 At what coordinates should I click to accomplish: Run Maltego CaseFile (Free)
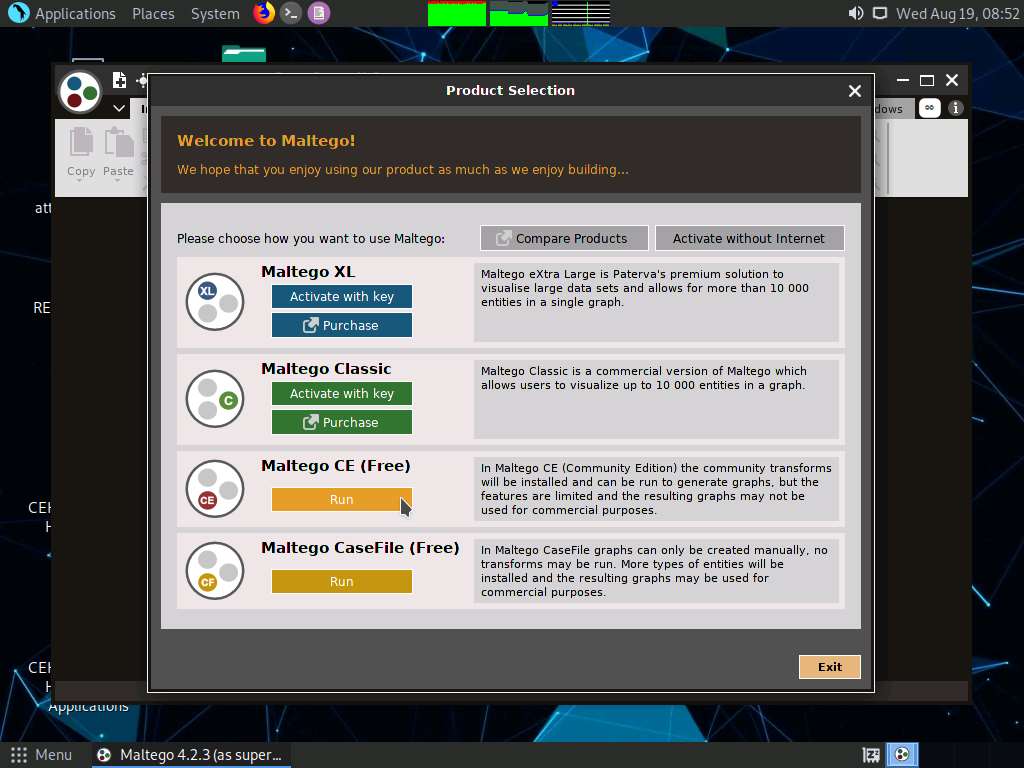[x=342, y=581]
